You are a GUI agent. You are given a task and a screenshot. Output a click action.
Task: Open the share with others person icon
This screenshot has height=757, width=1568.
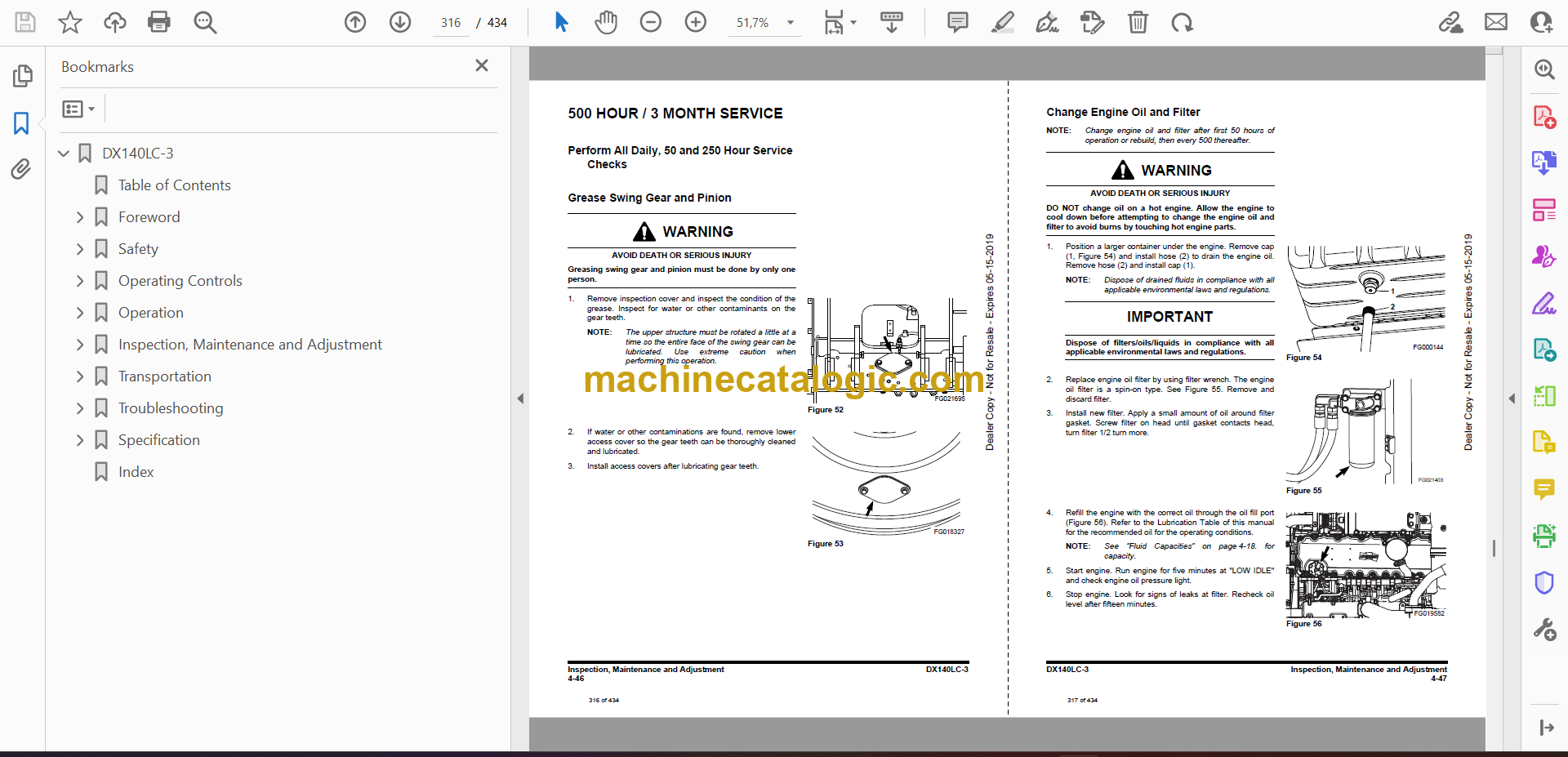click(x=1541, y=22)
